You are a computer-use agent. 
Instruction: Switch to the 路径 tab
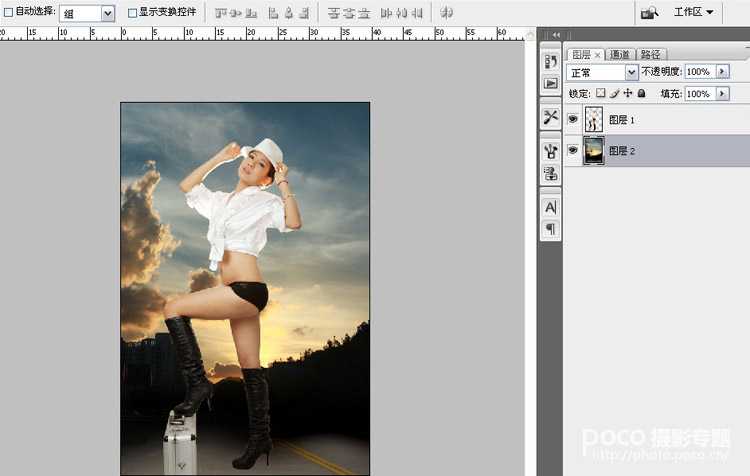coord(650,54)
